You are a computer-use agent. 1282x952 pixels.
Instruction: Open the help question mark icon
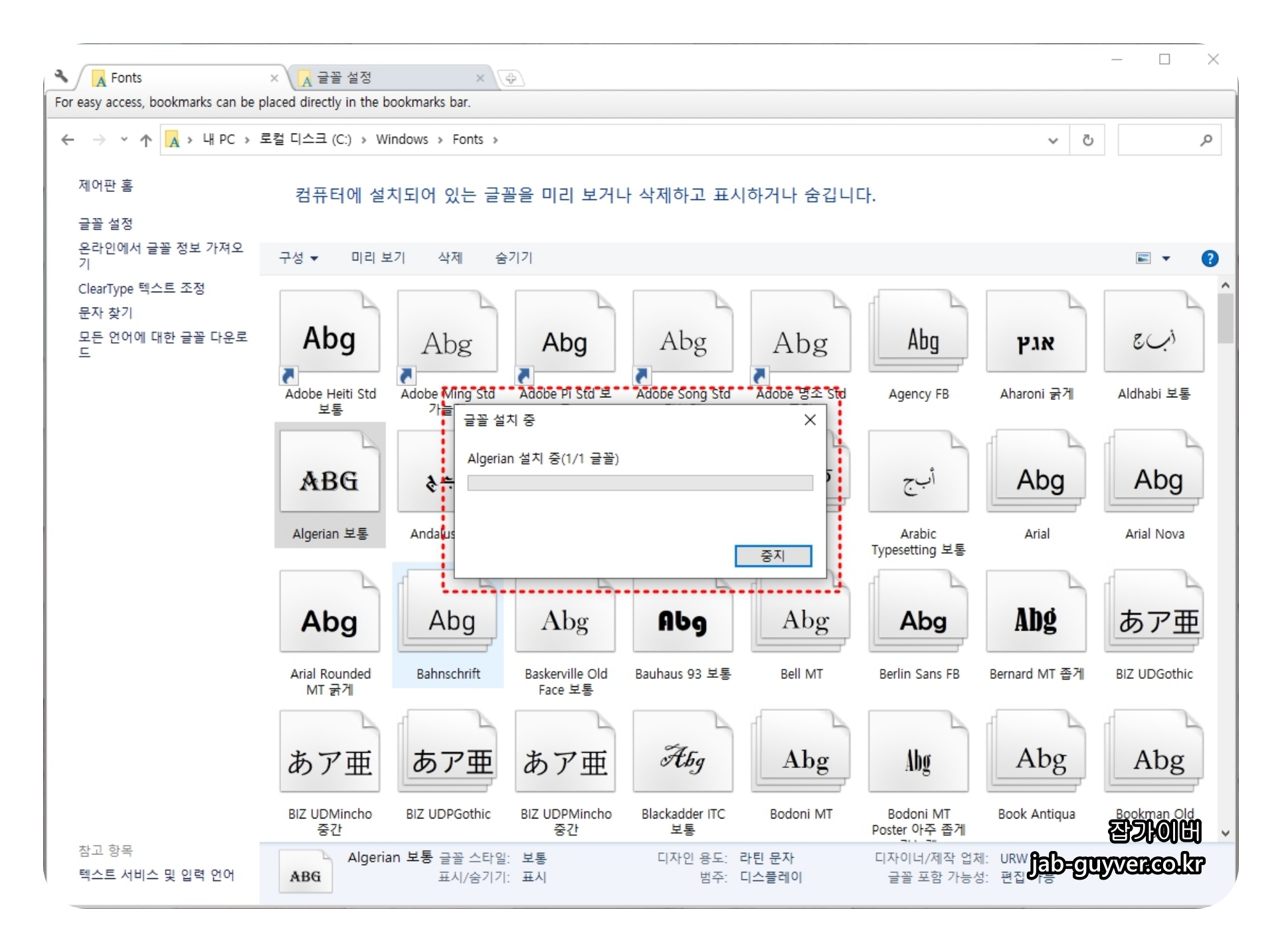point(1209,258)
